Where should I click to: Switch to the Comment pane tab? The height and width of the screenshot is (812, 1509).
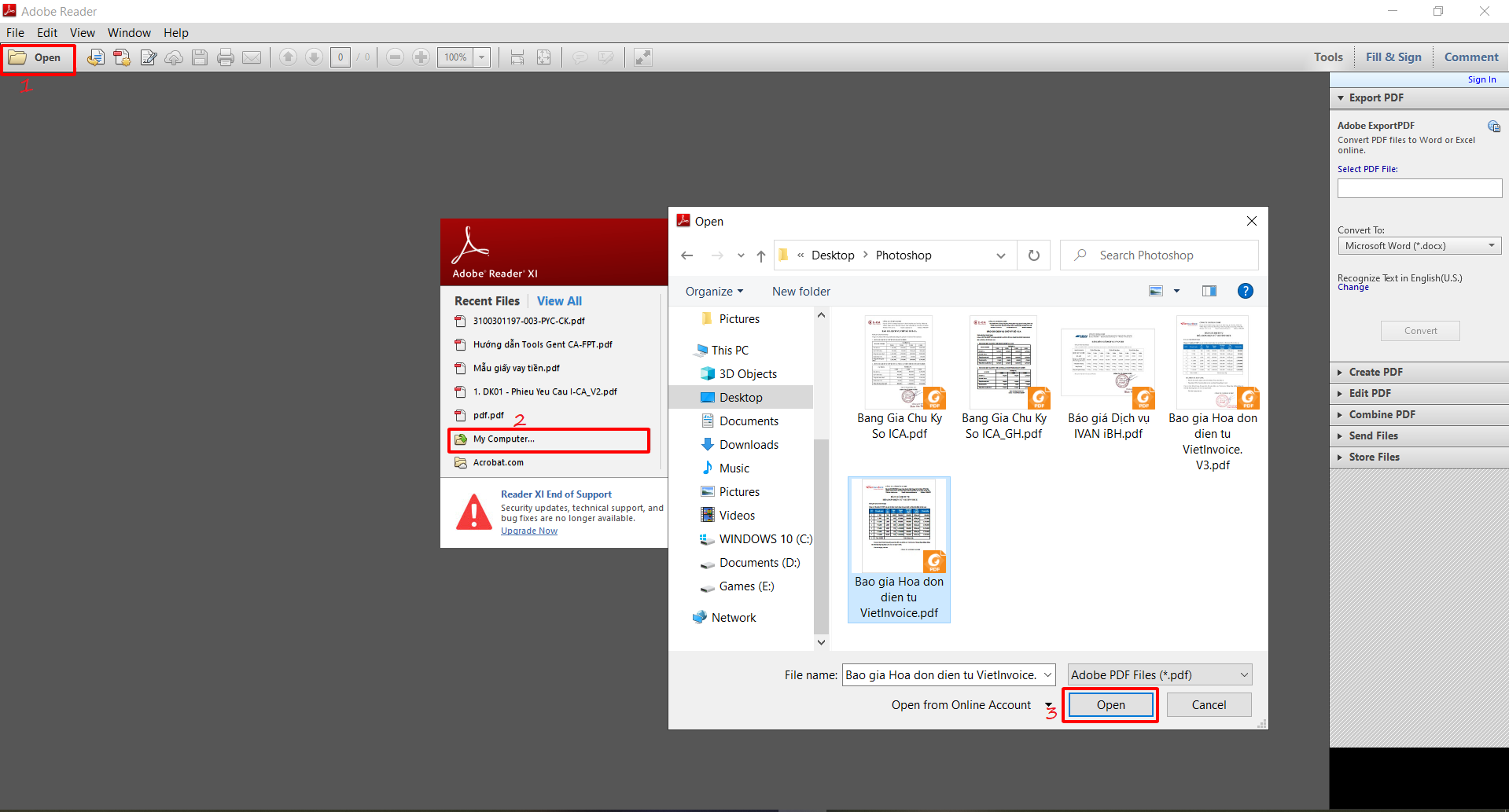click(x=1470, y=57)
